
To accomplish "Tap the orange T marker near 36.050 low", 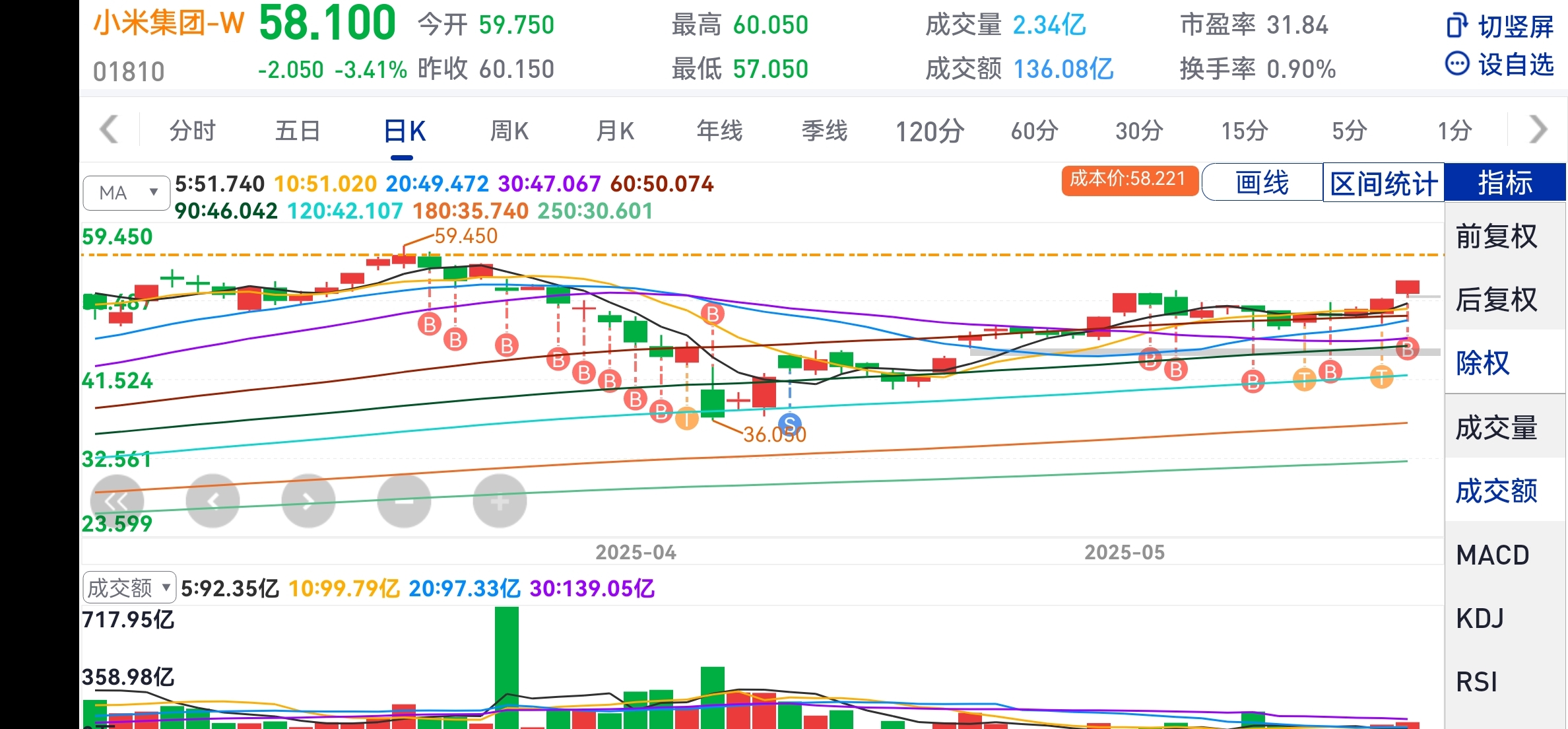I will coord(687,418).
